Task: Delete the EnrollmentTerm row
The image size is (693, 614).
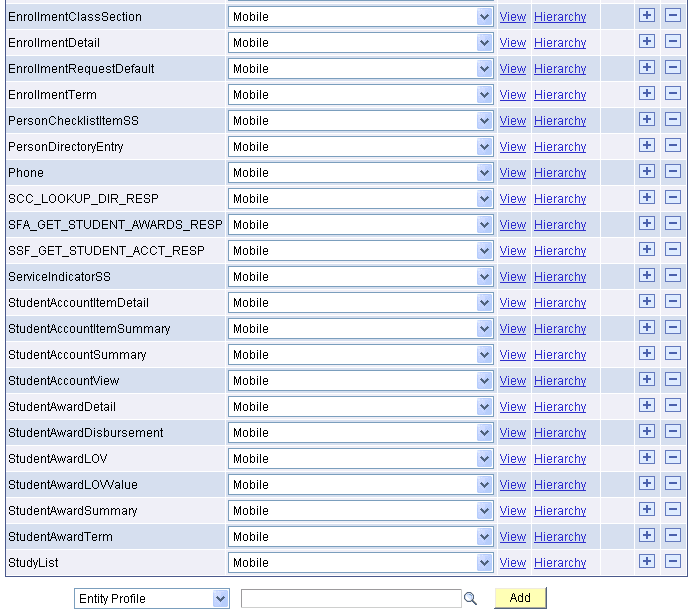Action: [673, 93]
